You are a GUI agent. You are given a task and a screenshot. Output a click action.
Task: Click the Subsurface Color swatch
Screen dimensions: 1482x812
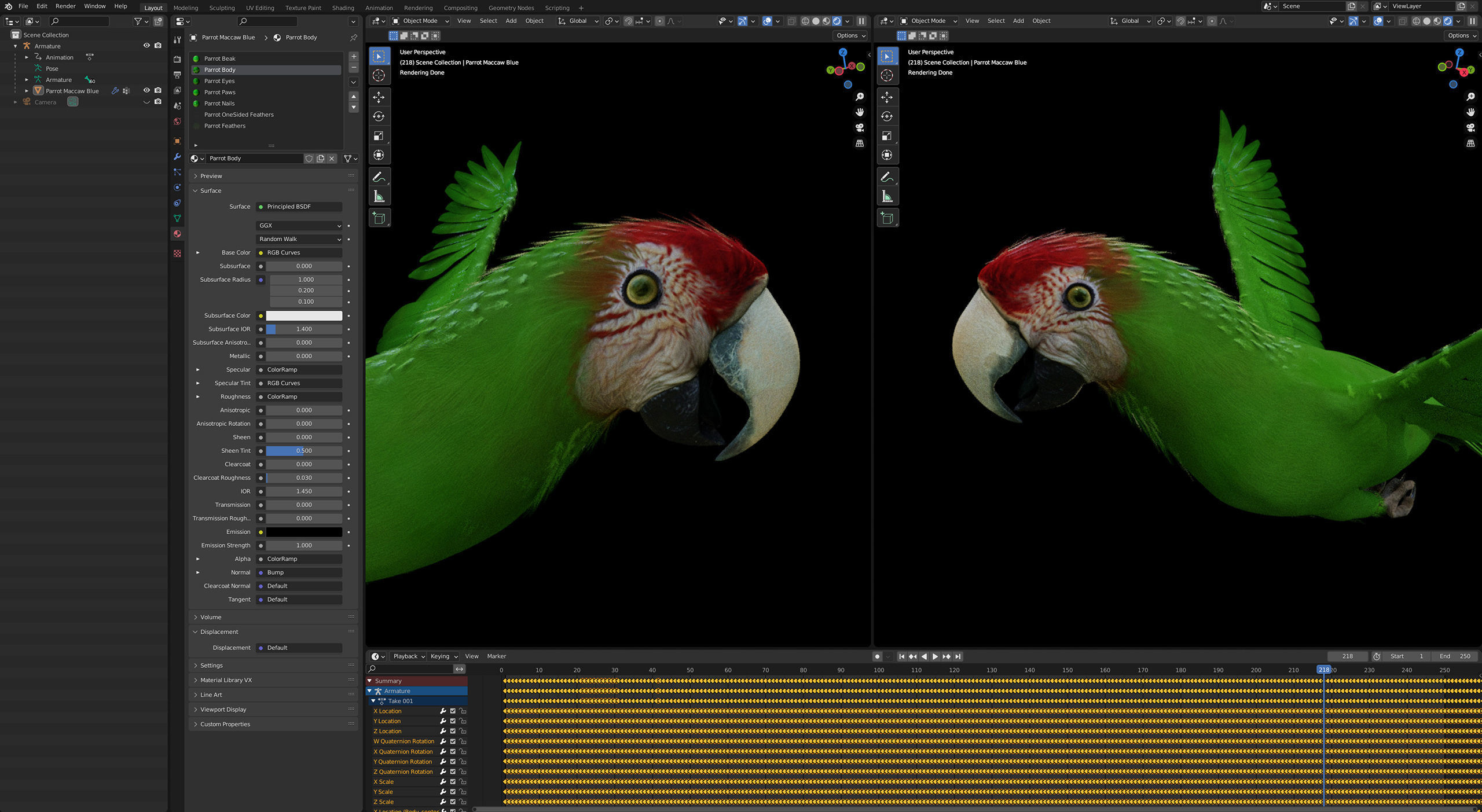point(304,316)
